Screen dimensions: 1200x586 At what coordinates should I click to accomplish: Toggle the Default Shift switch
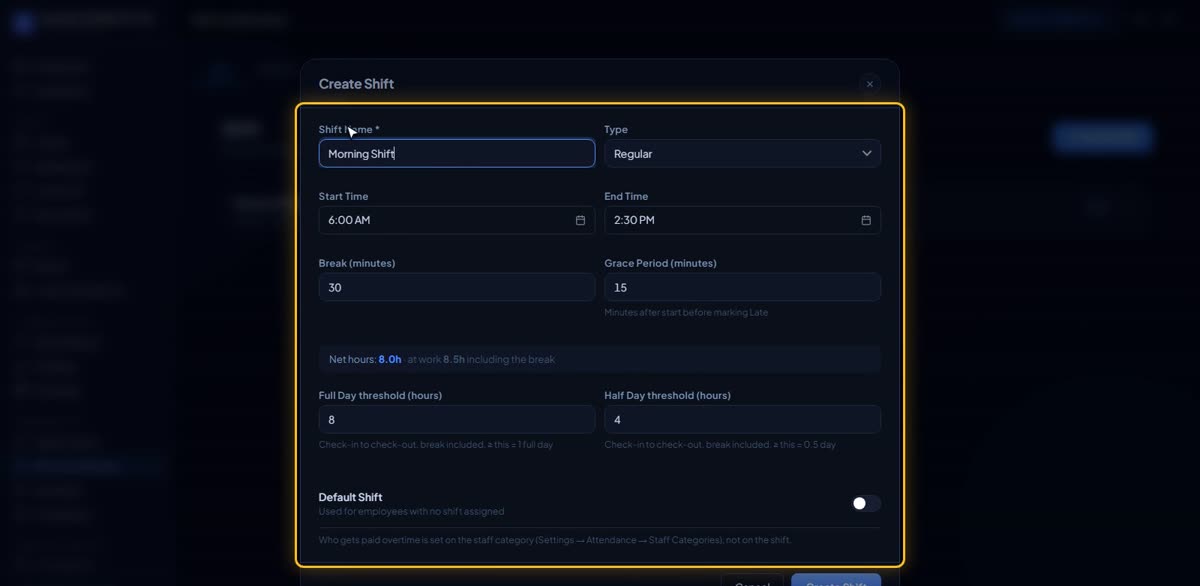pos(866,503)
